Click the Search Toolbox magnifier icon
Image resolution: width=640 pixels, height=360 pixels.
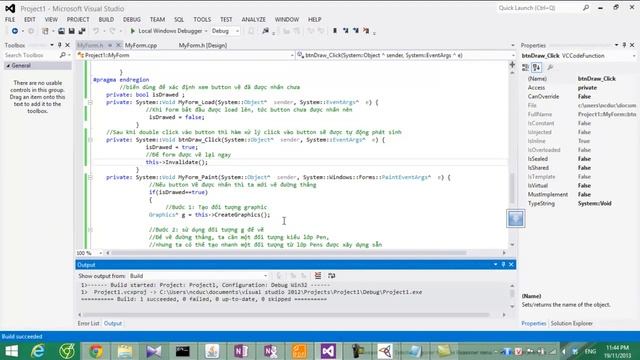62,55
